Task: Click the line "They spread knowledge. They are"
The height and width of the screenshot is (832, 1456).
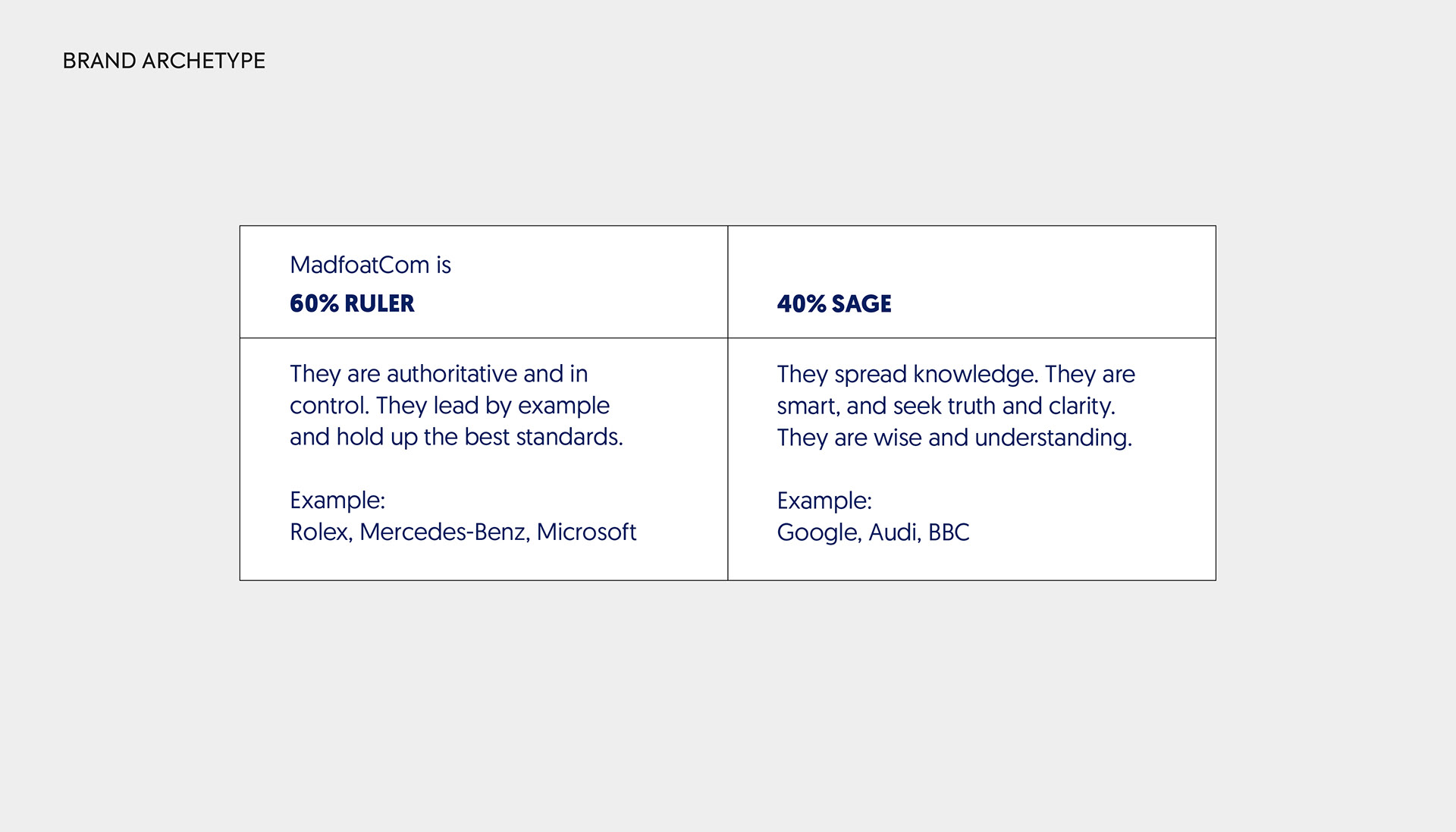Action: coord(955,374)
